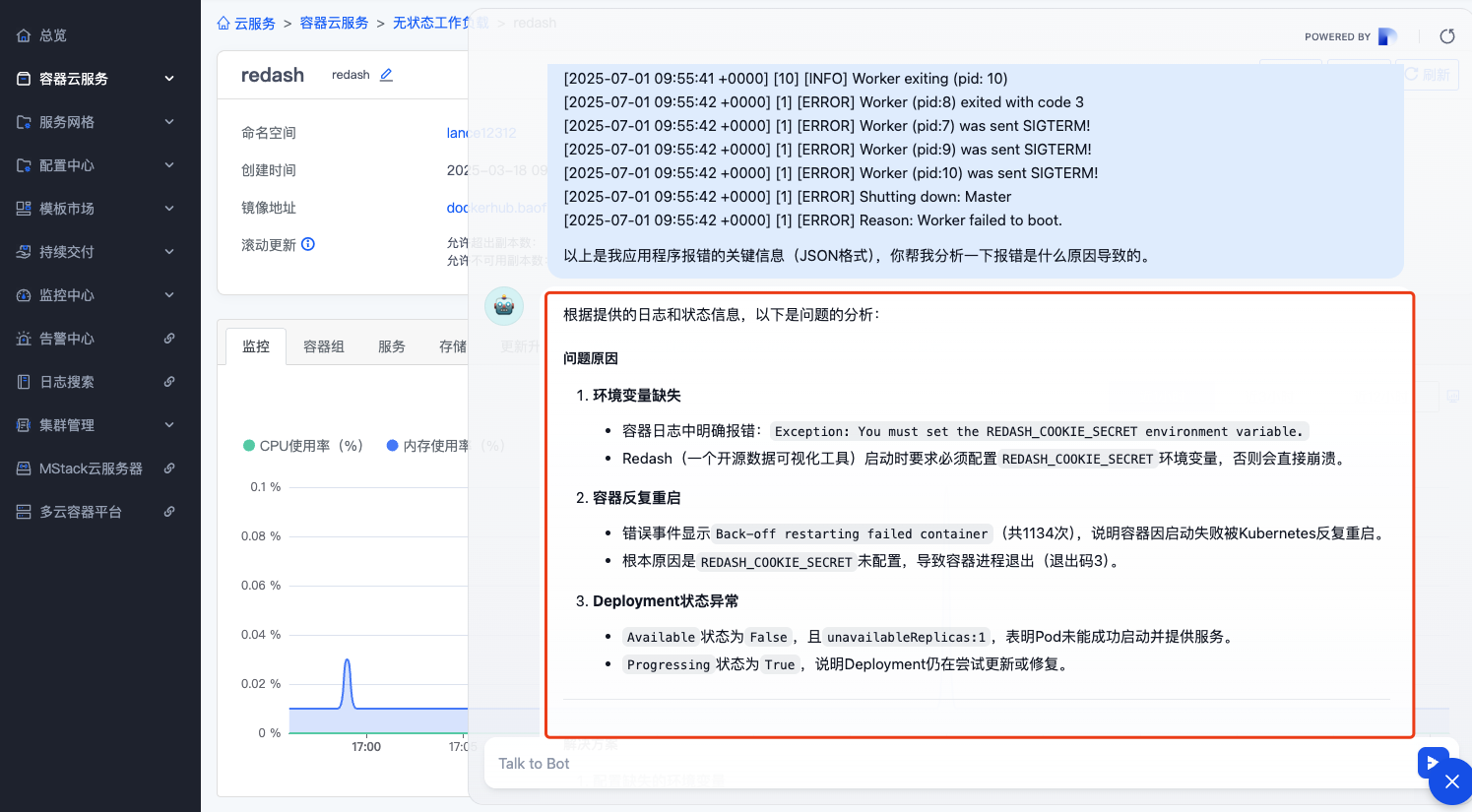1472x812 pixels.
Task: Expand the 服务网格 menu chevron
Action: click(169, 122)
